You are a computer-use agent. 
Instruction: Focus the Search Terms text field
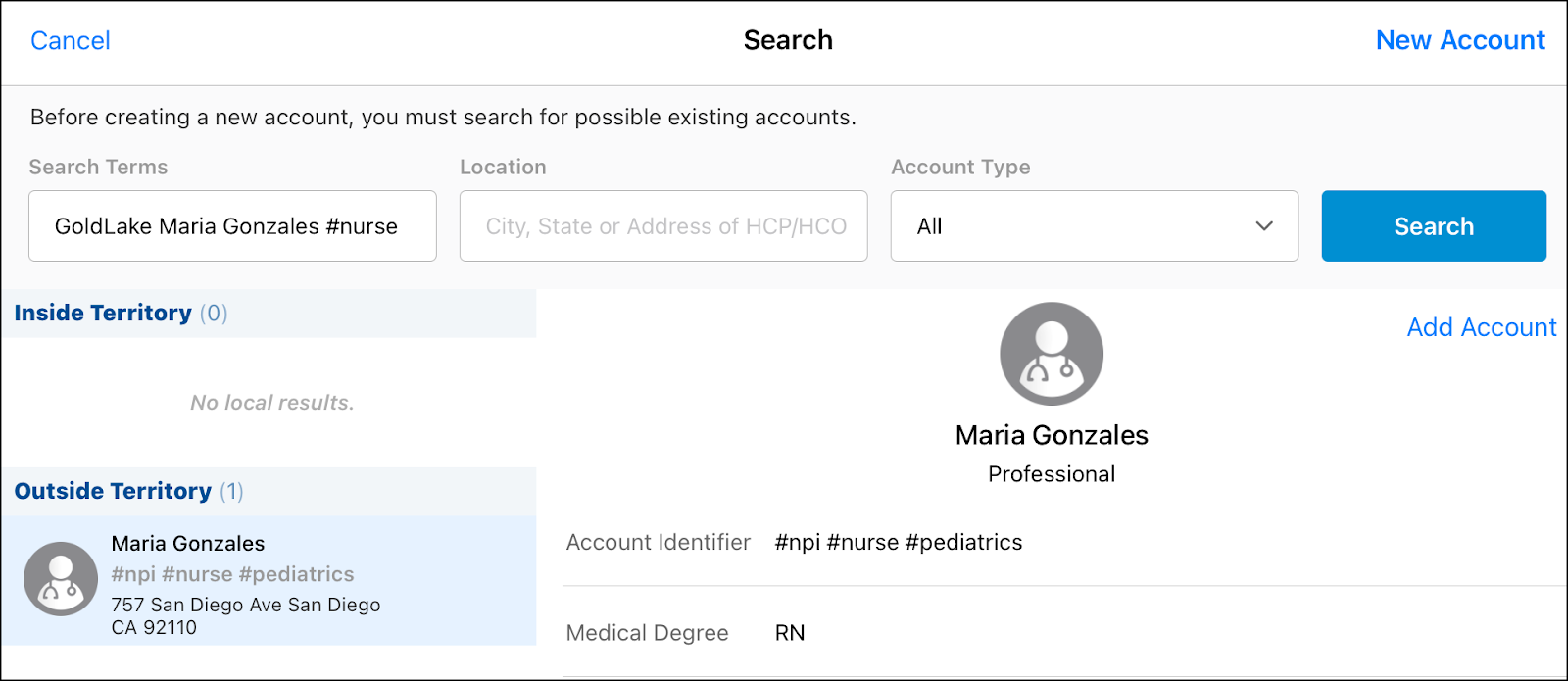point(232,226)
